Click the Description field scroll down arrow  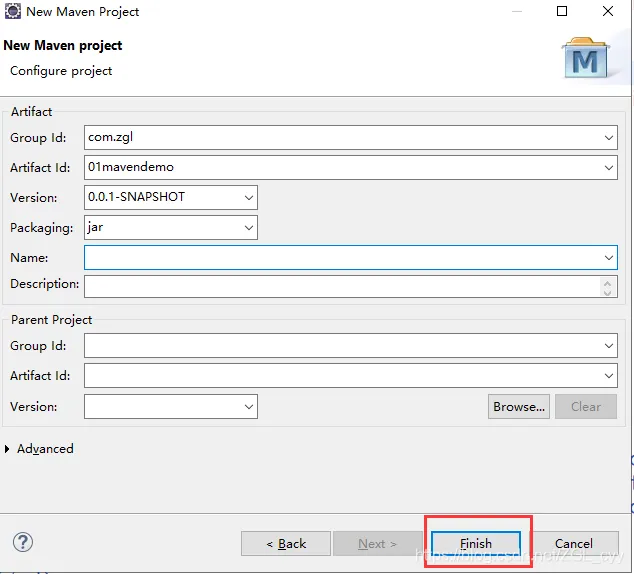(607, 292)
